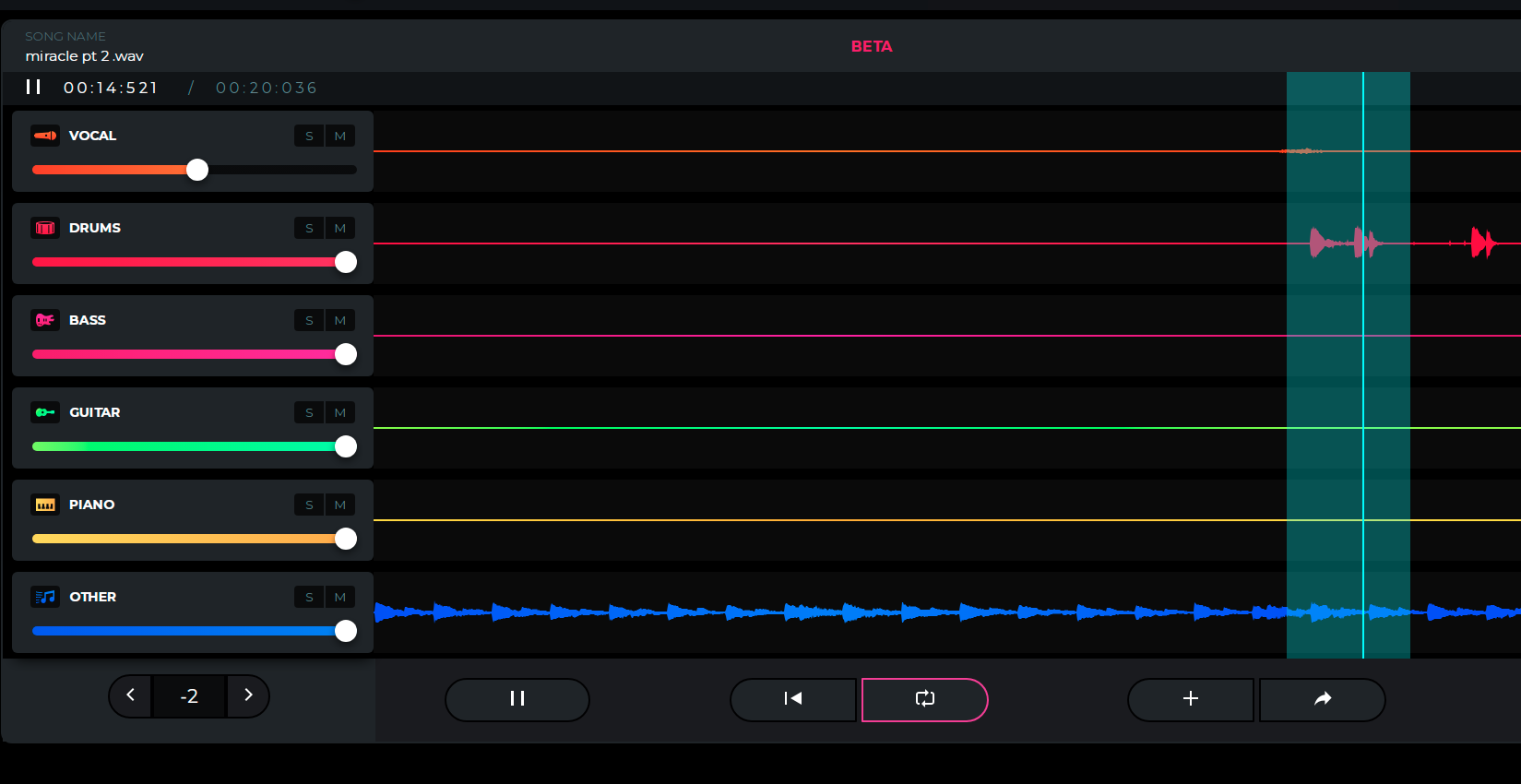Click the GUITAR track label
This screenshot has width=1521, height=784.
(x=95, y=412)
